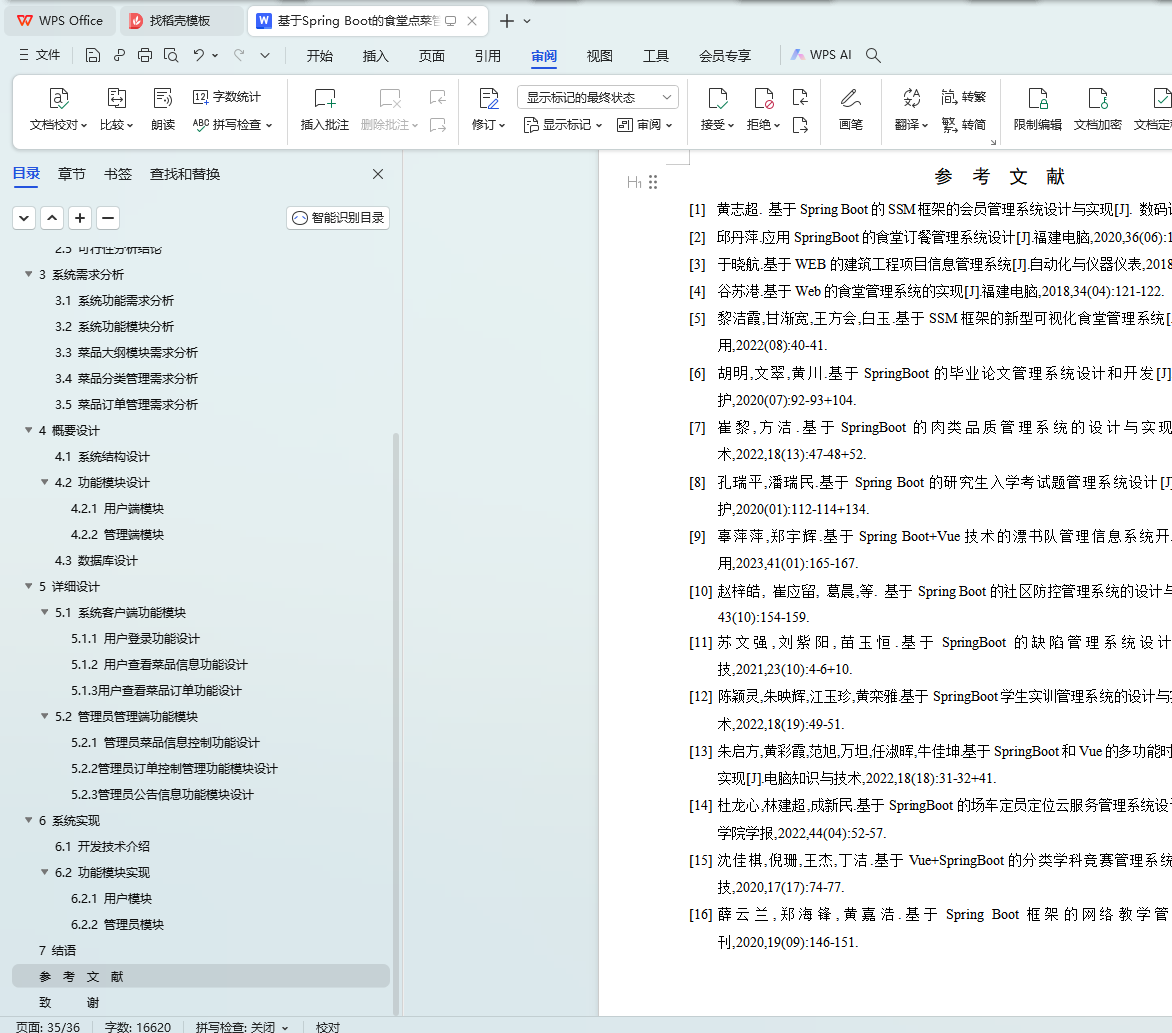Open 文档校对 proofreading tool
Screen dimensions: 1172x1033
[58, 109]
